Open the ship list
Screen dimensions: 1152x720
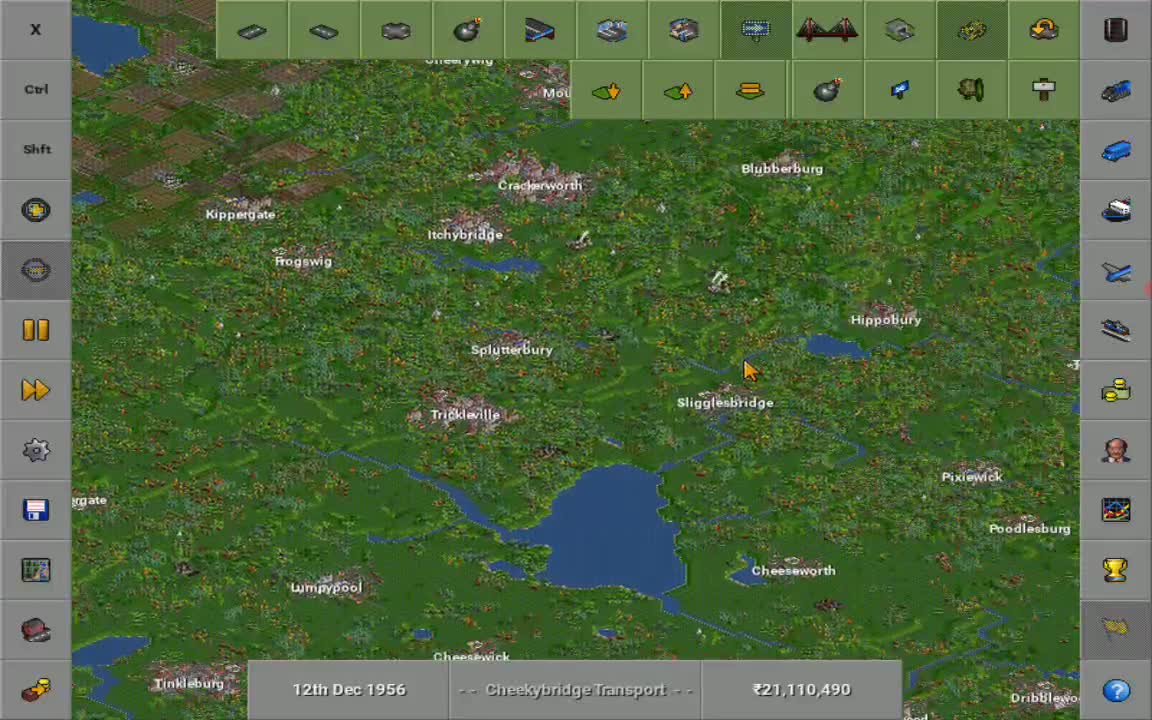1115,210
